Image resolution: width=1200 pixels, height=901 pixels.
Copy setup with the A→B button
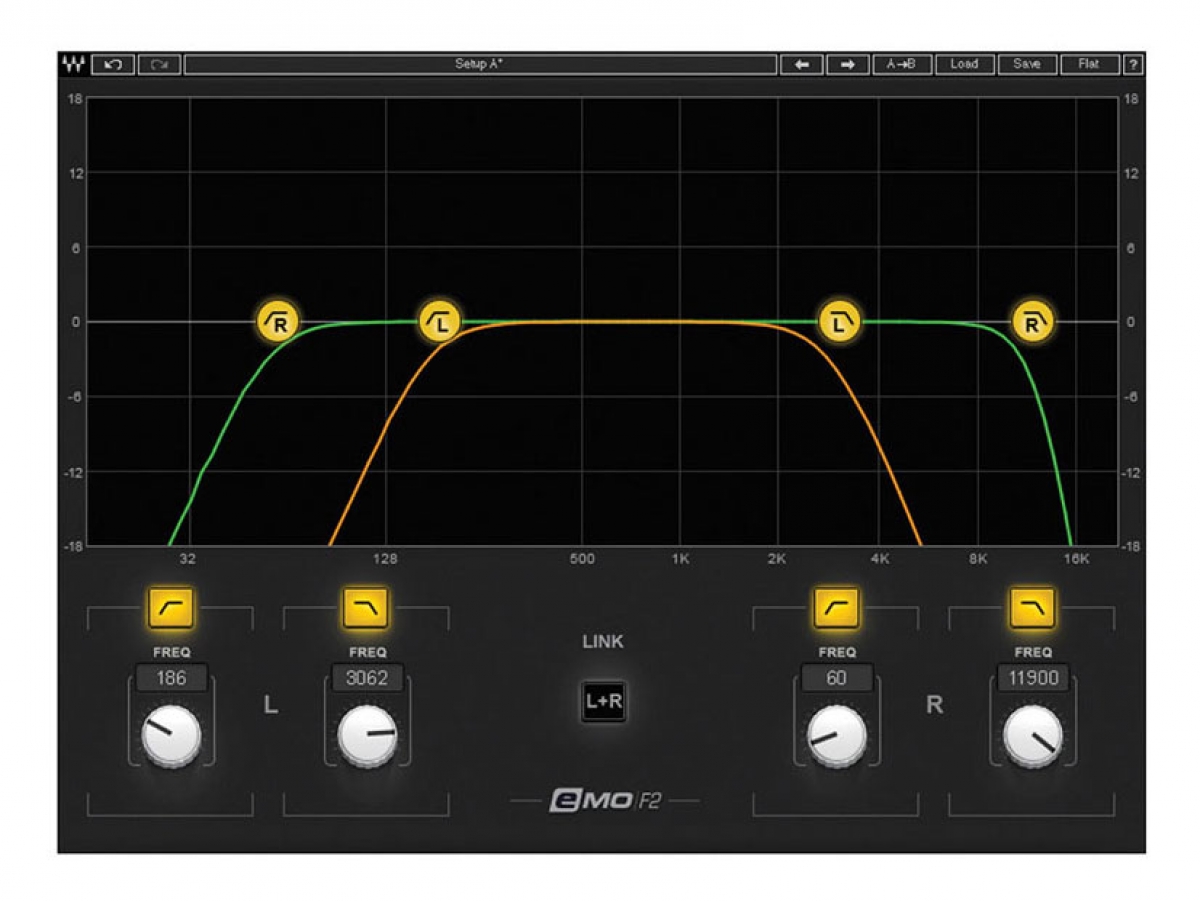click(x=902, y=64)
